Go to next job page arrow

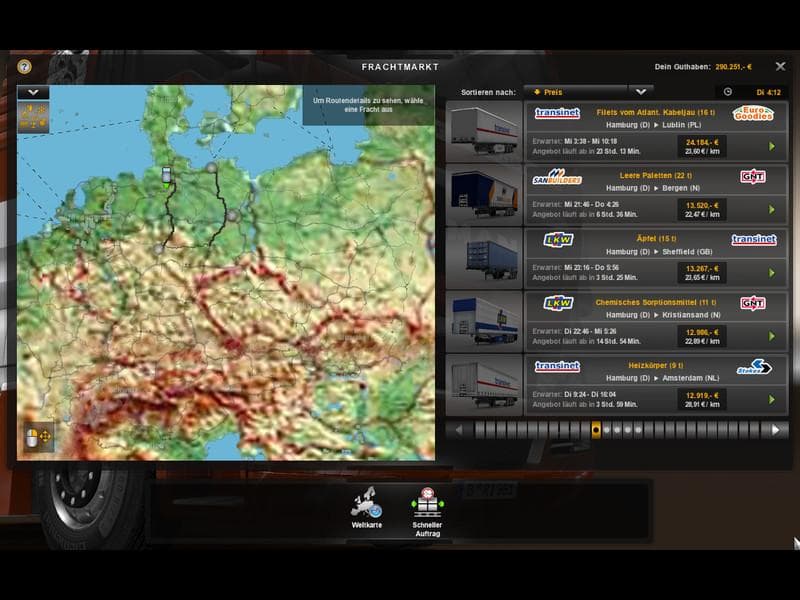coord(776,430)
